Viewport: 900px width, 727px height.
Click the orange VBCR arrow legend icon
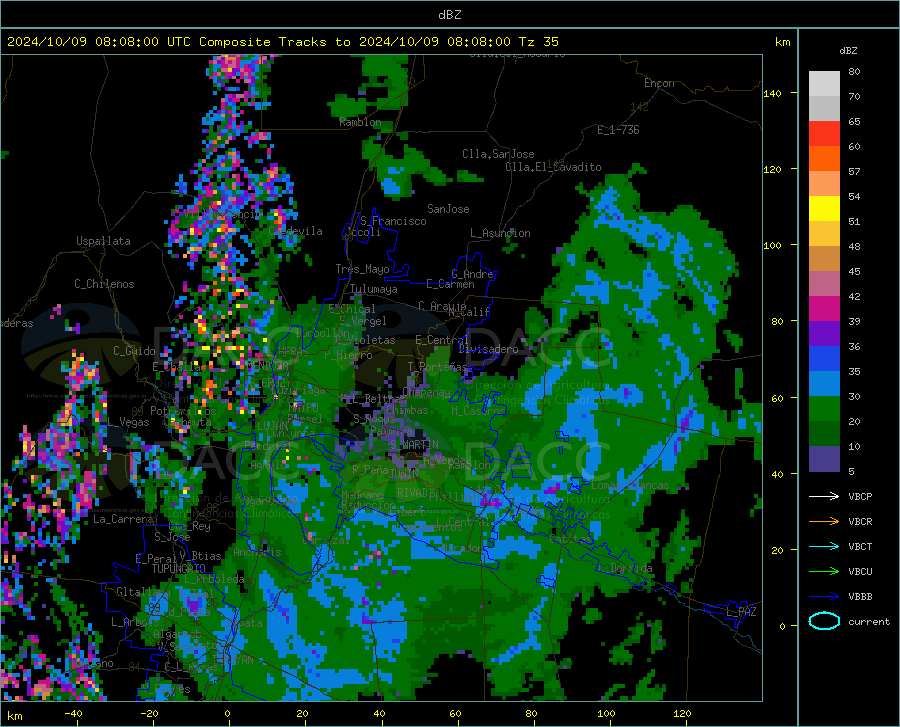(x=824, y=522)
